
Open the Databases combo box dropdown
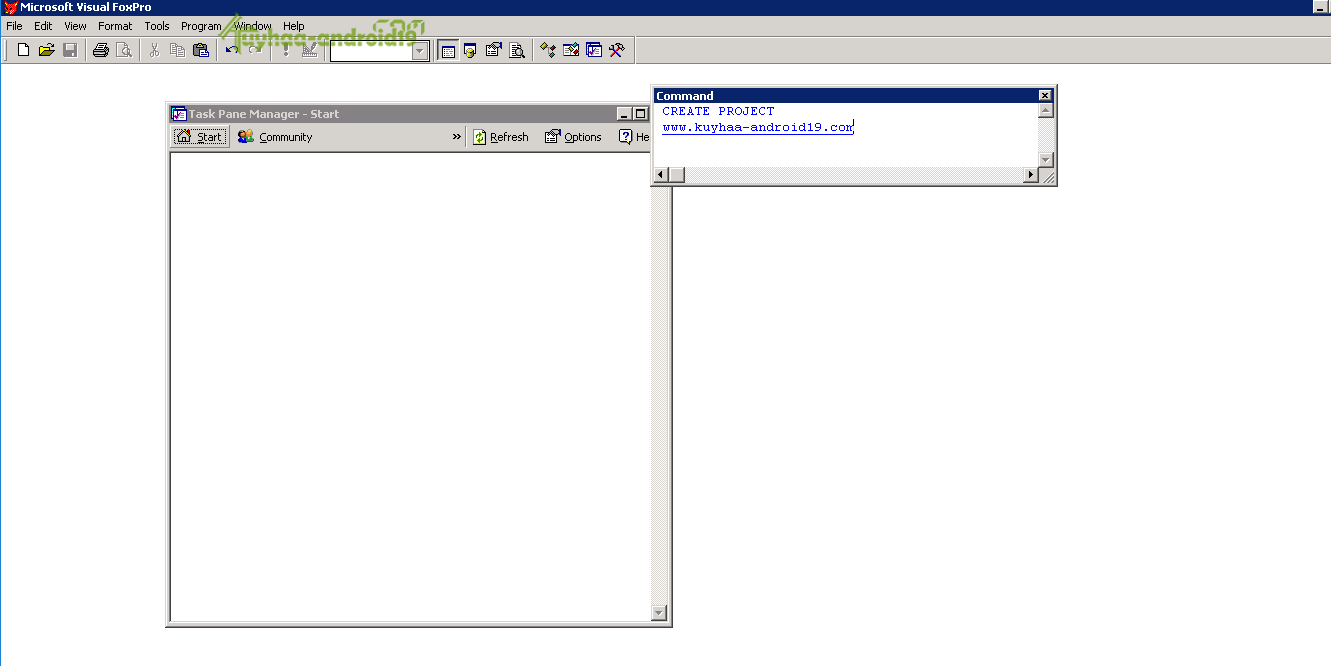click(x=420, y=51)
